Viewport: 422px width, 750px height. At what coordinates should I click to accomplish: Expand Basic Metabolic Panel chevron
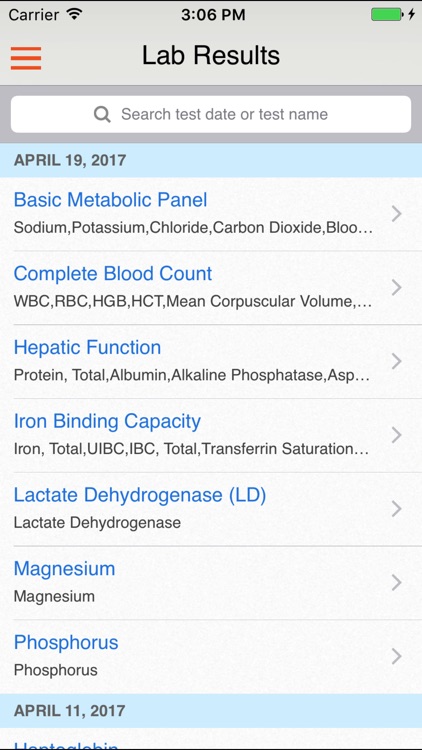[396, 214]
